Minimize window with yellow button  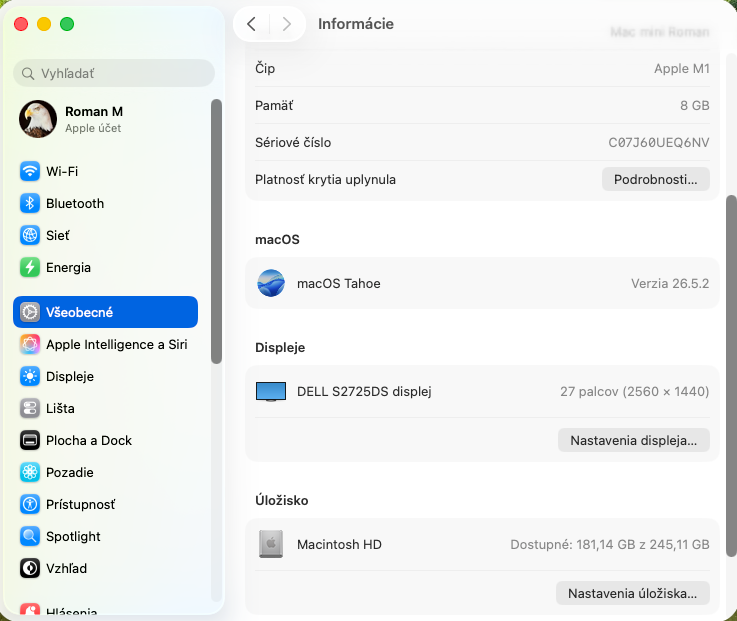pos(44,24)
